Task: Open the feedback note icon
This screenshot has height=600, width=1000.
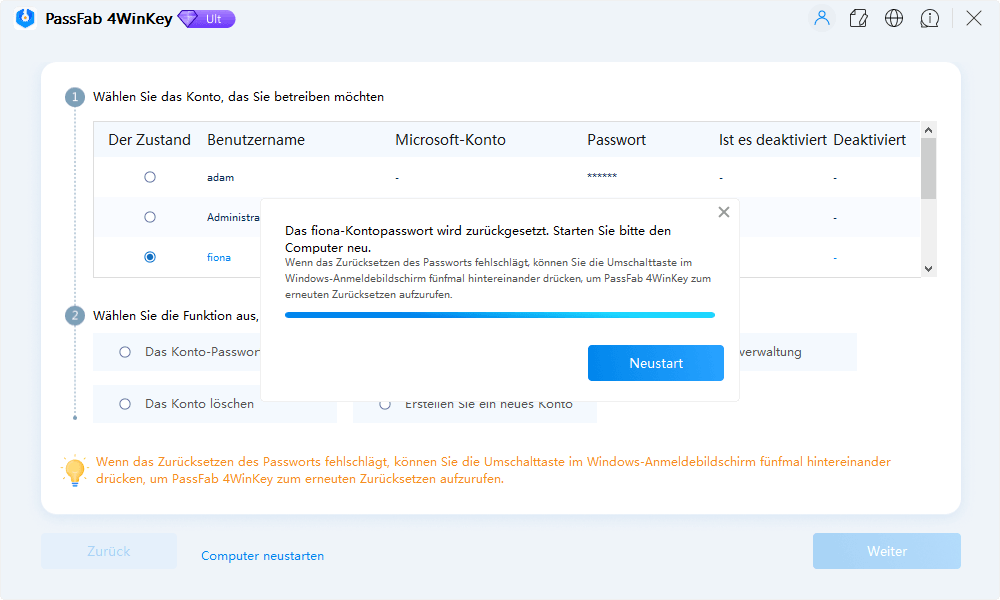Action: coord(858,18)
